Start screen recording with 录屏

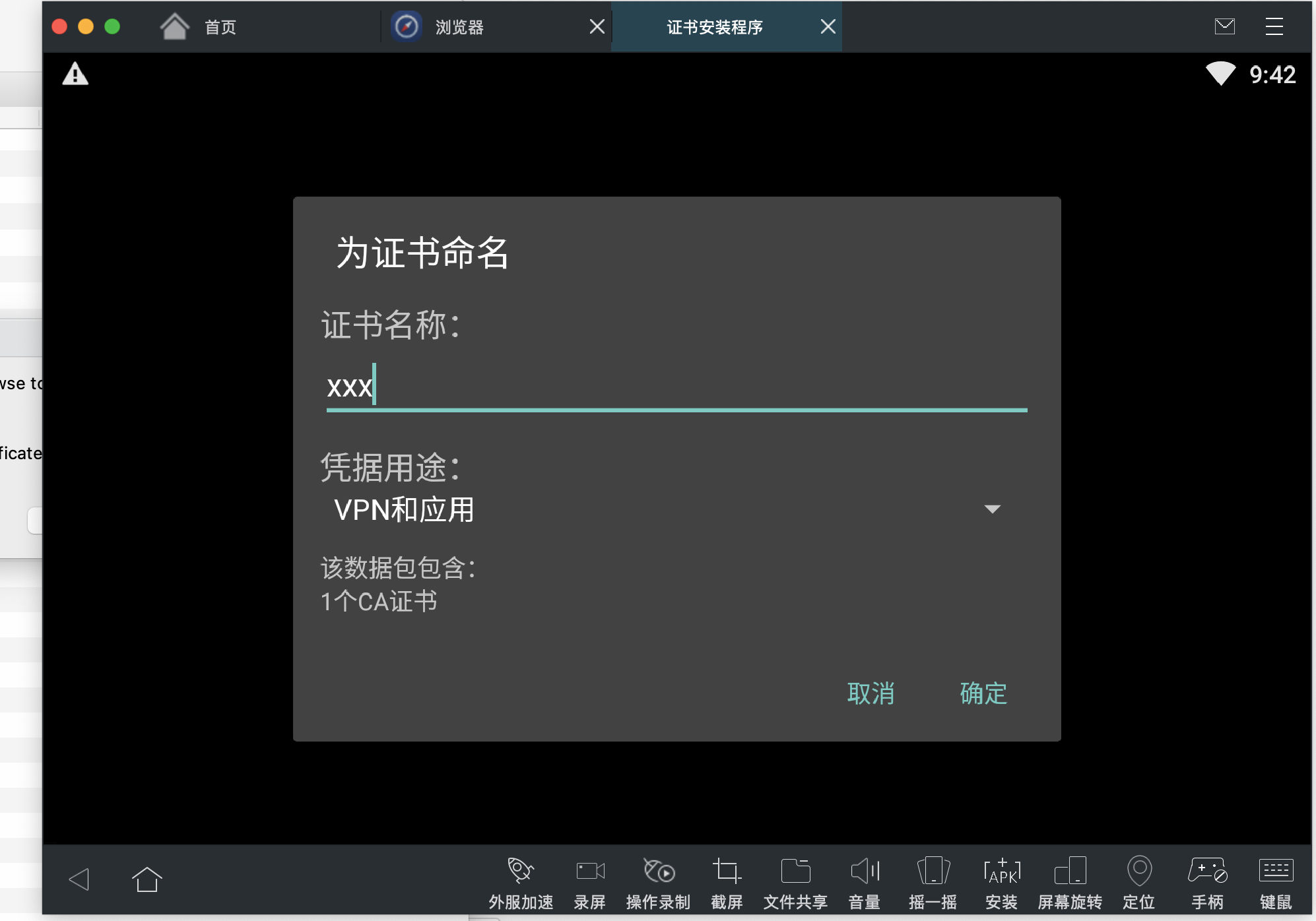589,871
